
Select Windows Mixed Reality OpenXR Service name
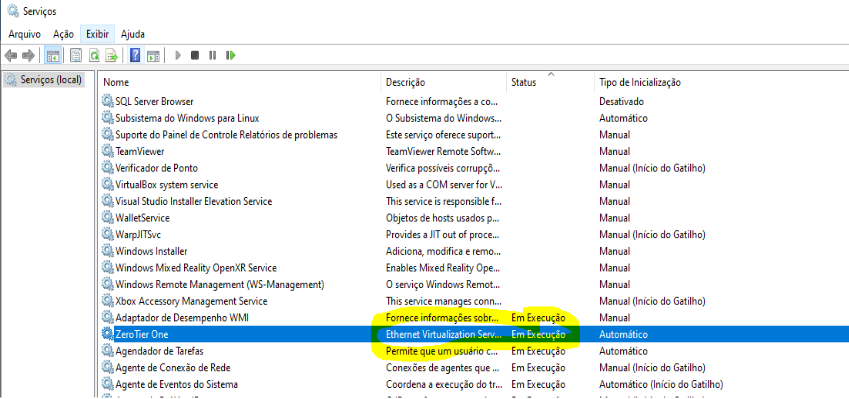pyautogui.click(x=196, y=268)
